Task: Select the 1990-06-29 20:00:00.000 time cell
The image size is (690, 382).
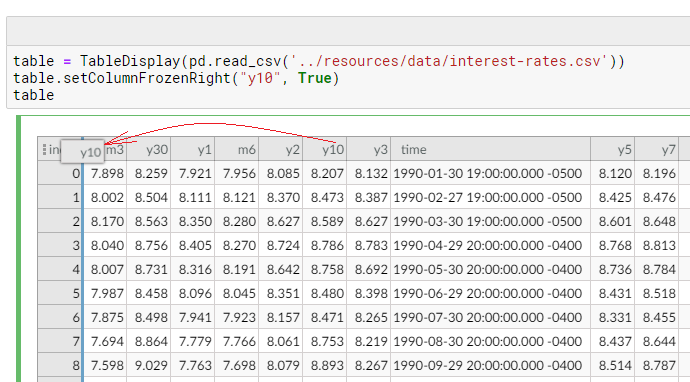Action: coord(491,293)
